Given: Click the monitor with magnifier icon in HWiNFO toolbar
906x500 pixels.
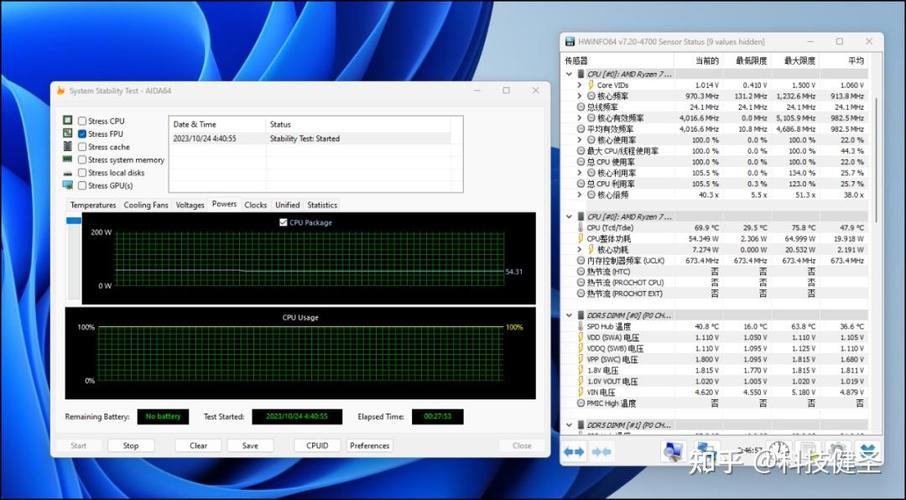Looking at the screenshot, I should pyautogui.click(x=673, y=451).
